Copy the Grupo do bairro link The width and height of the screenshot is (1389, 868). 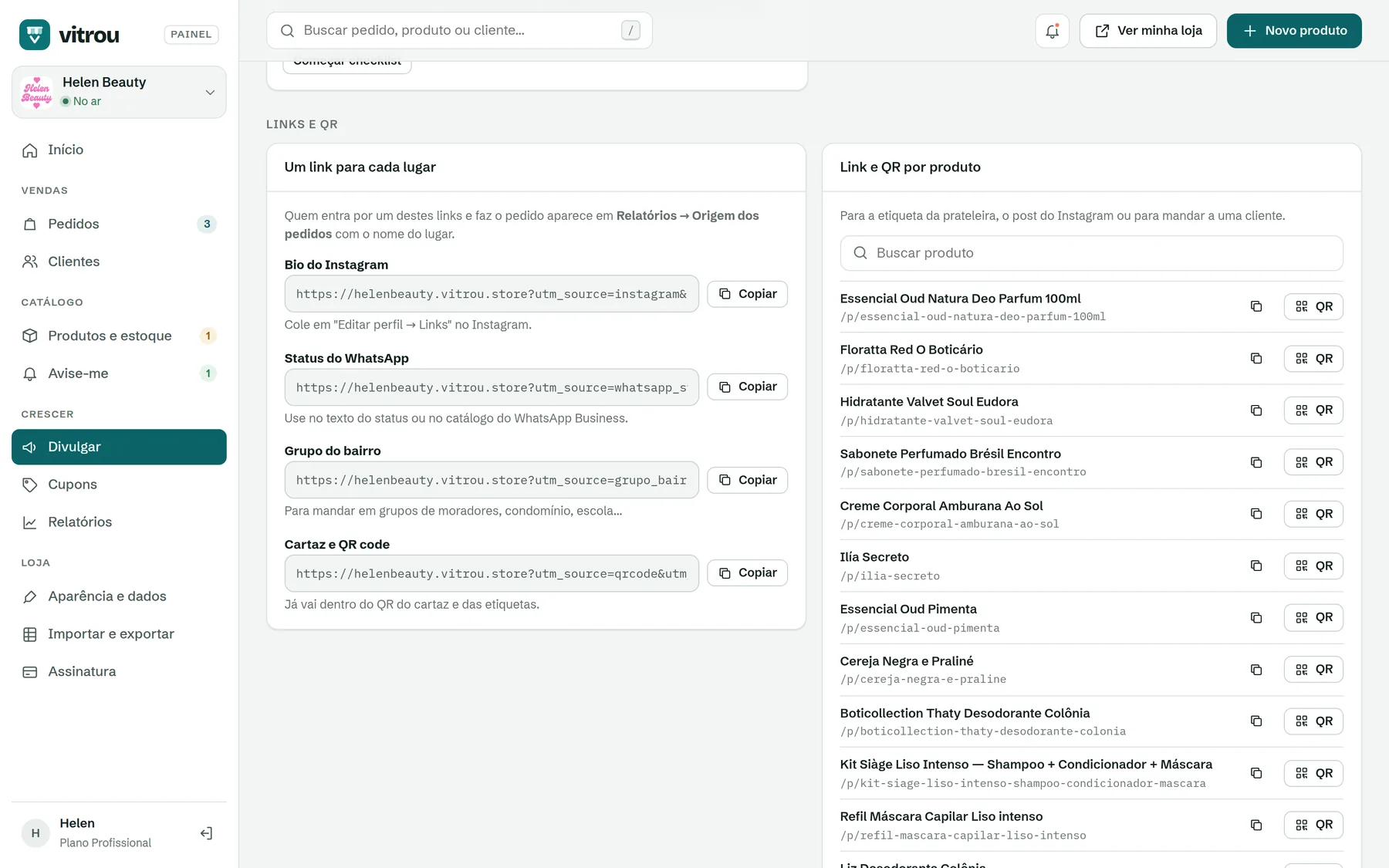tap(747, 480)
